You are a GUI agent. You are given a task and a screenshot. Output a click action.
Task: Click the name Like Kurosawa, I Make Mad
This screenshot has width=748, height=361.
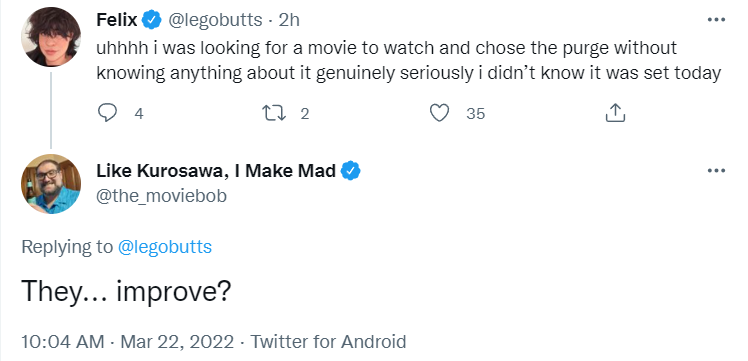click(x=216, y=171)
